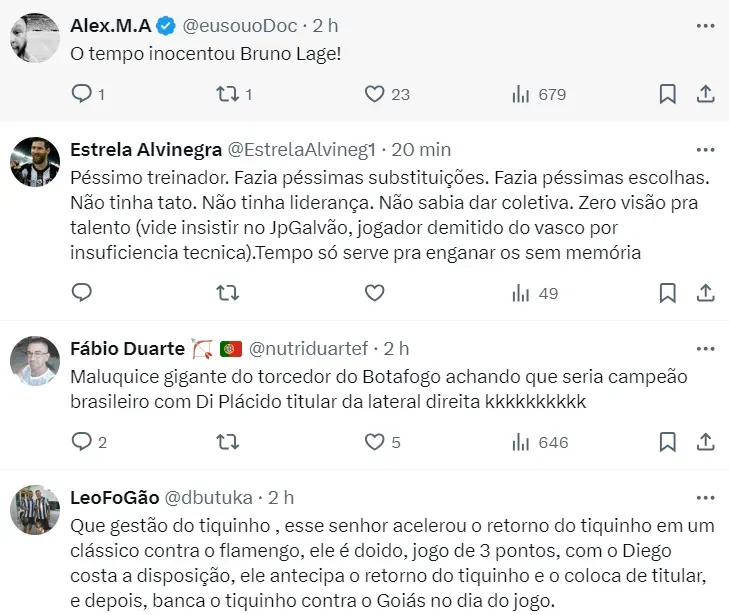Viewport: 729px width, 615px height.
Task: Retweet Estrela Alvinegra's post
Action: 227,293
